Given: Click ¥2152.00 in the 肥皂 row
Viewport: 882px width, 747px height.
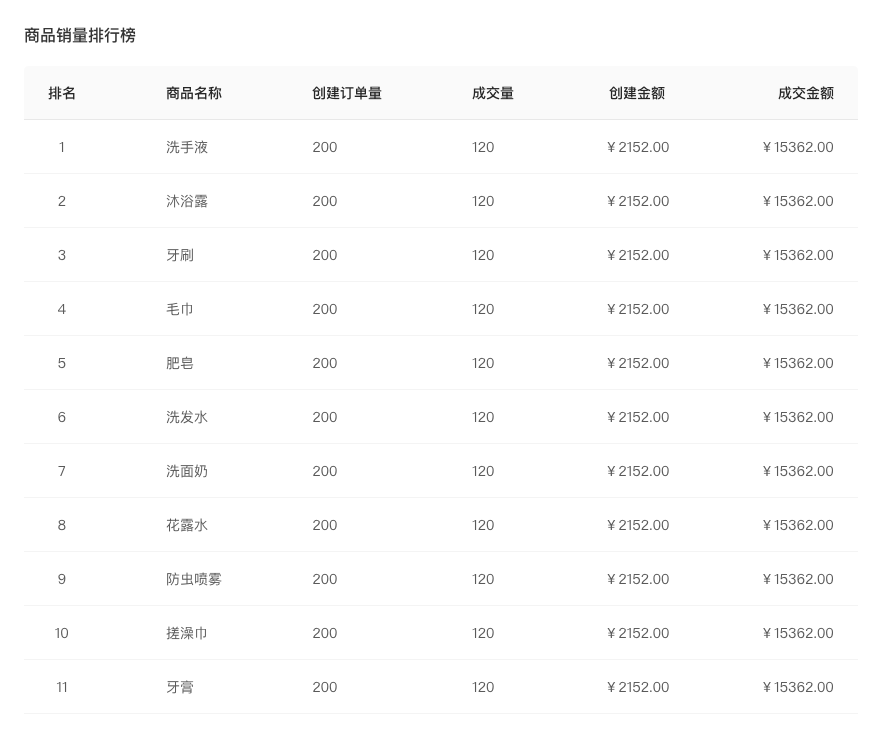Looking at the screenshot, I should click(x=638, y=363).
